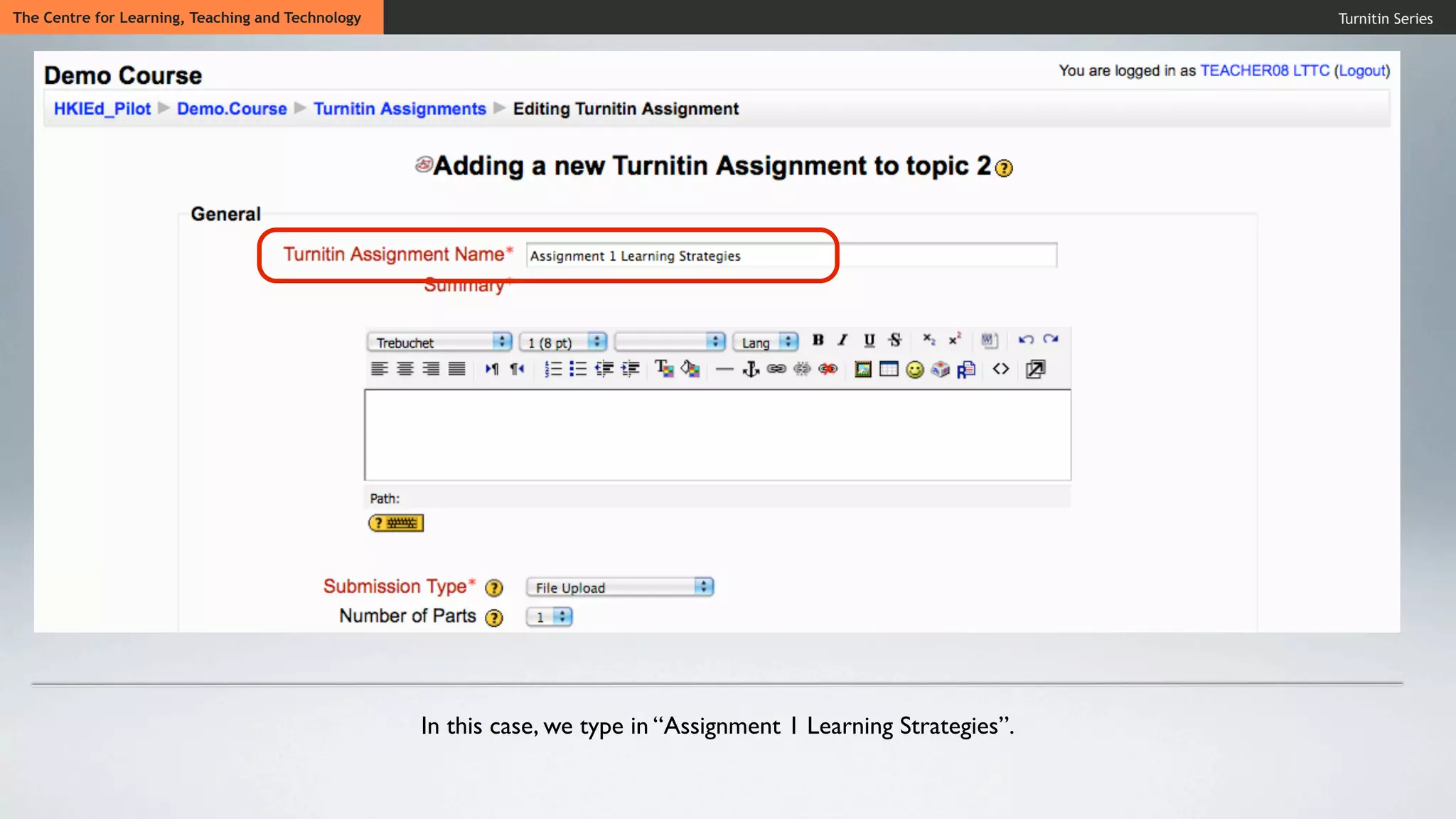This screenshot has height=819, width=1456.
Task: Insert a web link
Action: pos(776,368)
